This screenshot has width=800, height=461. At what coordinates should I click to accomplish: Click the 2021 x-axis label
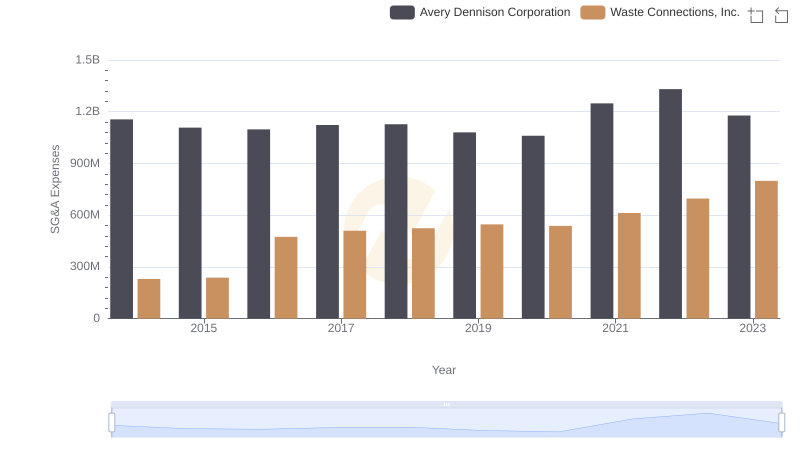(615, 328)
